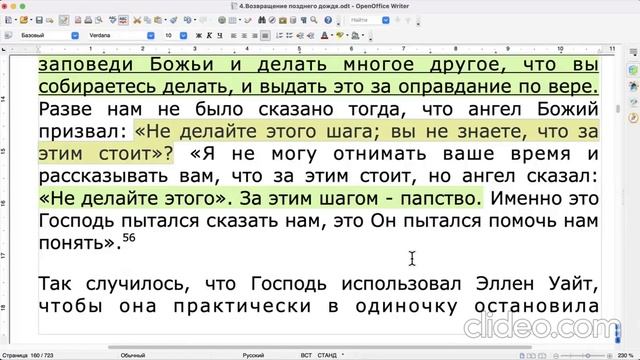Toggle Edit File mode icon
Viewport: 640px width, 360px height.
pyautogui.click(x=64, y=20)
